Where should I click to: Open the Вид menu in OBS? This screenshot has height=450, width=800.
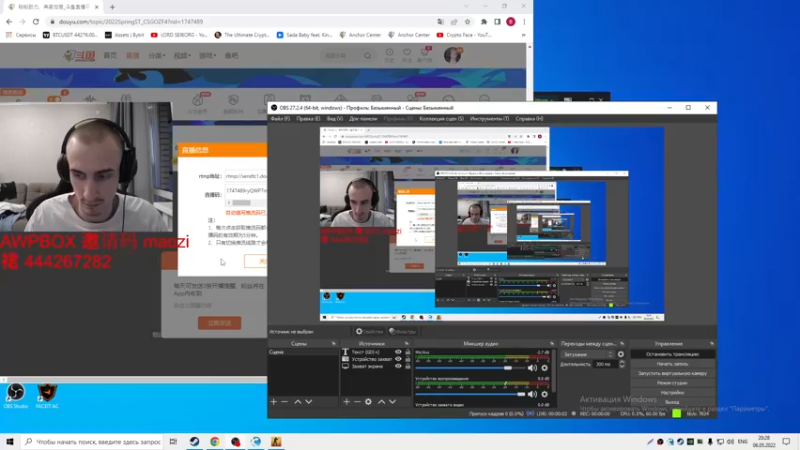click(x=335, y=119)
